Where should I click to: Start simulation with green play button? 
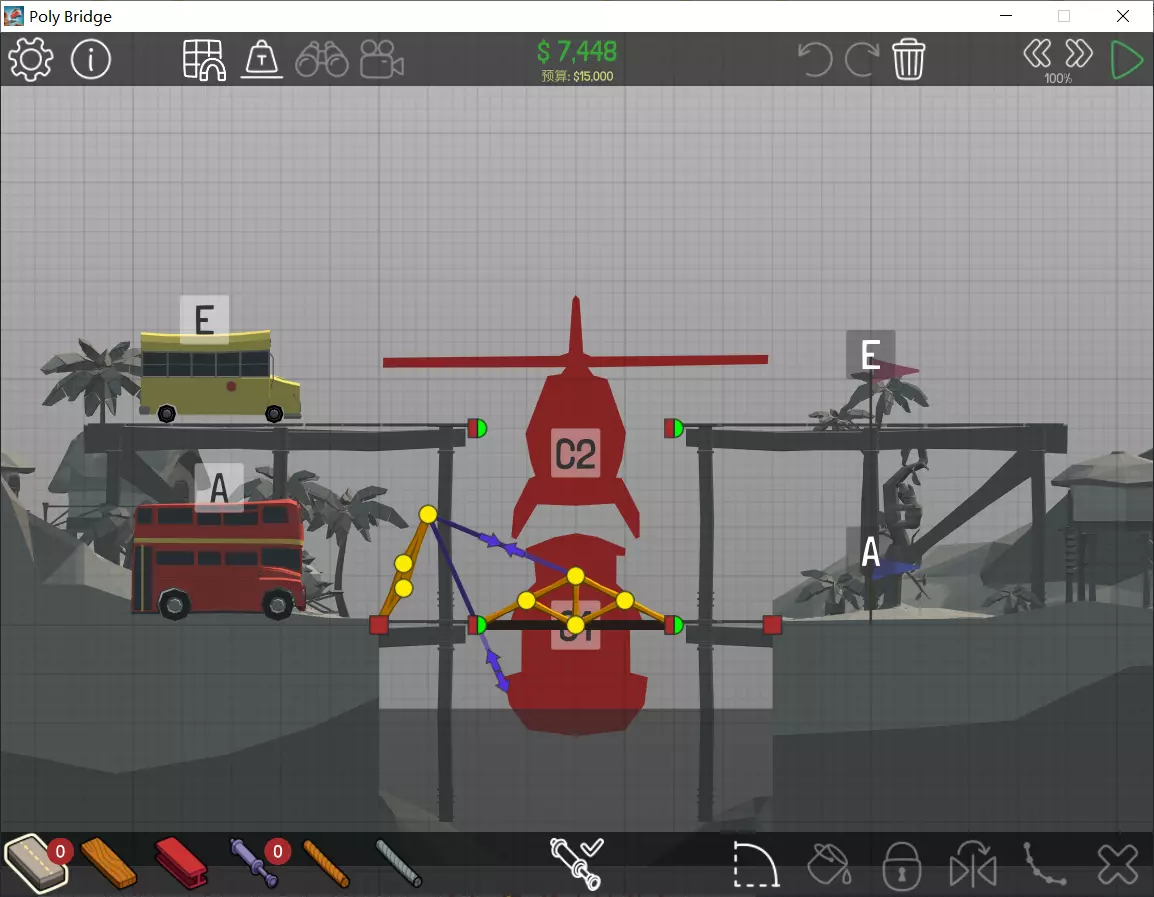[x=1126, y=60]
